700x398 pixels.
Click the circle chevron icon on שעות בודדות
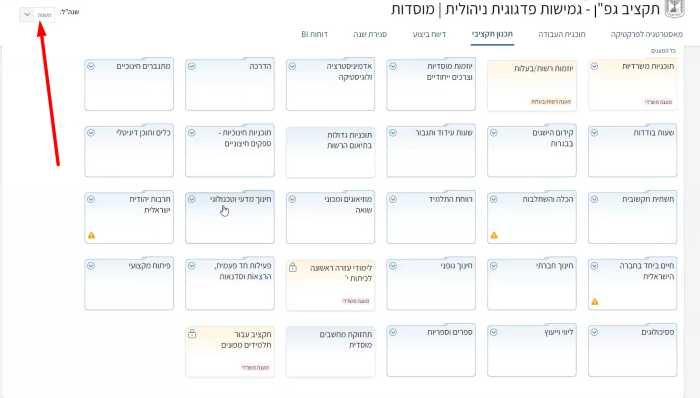[594, 133]
